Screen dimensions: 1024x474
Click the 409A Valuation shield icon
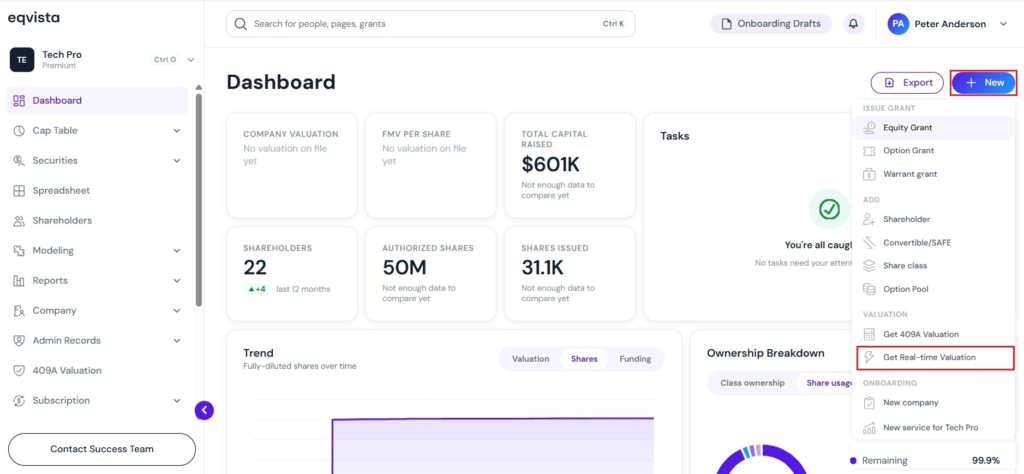19,371
